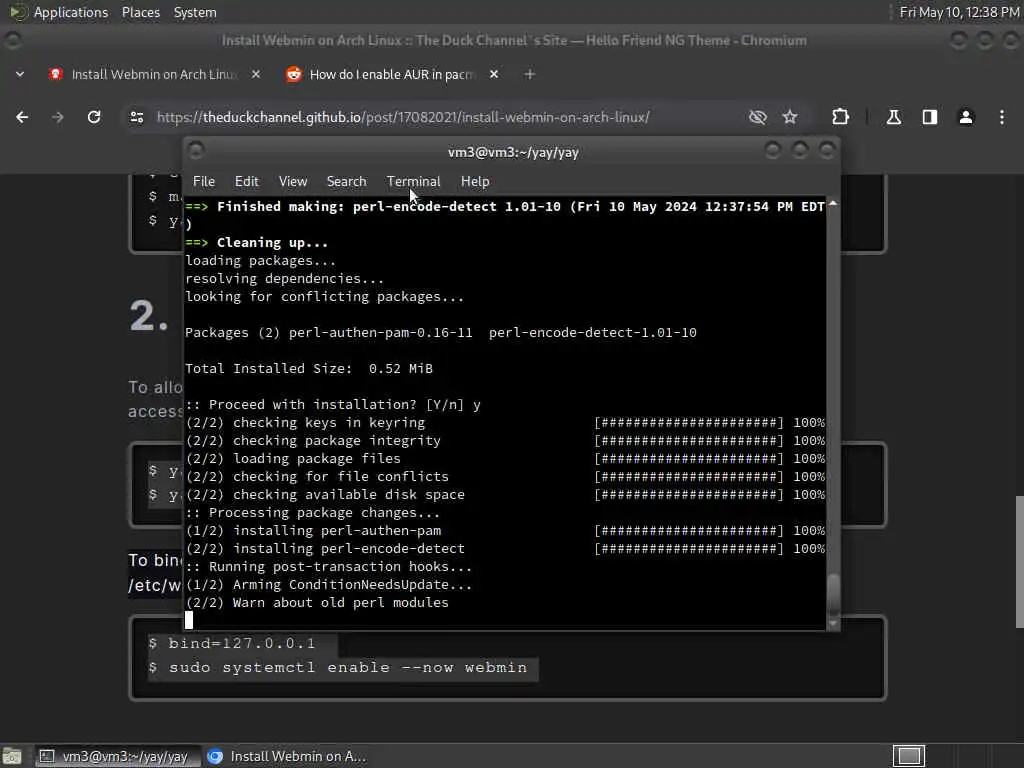Screen dimensions: 1024x768
Task: Reload the Webmin page
Action: (x=94, y=117)
